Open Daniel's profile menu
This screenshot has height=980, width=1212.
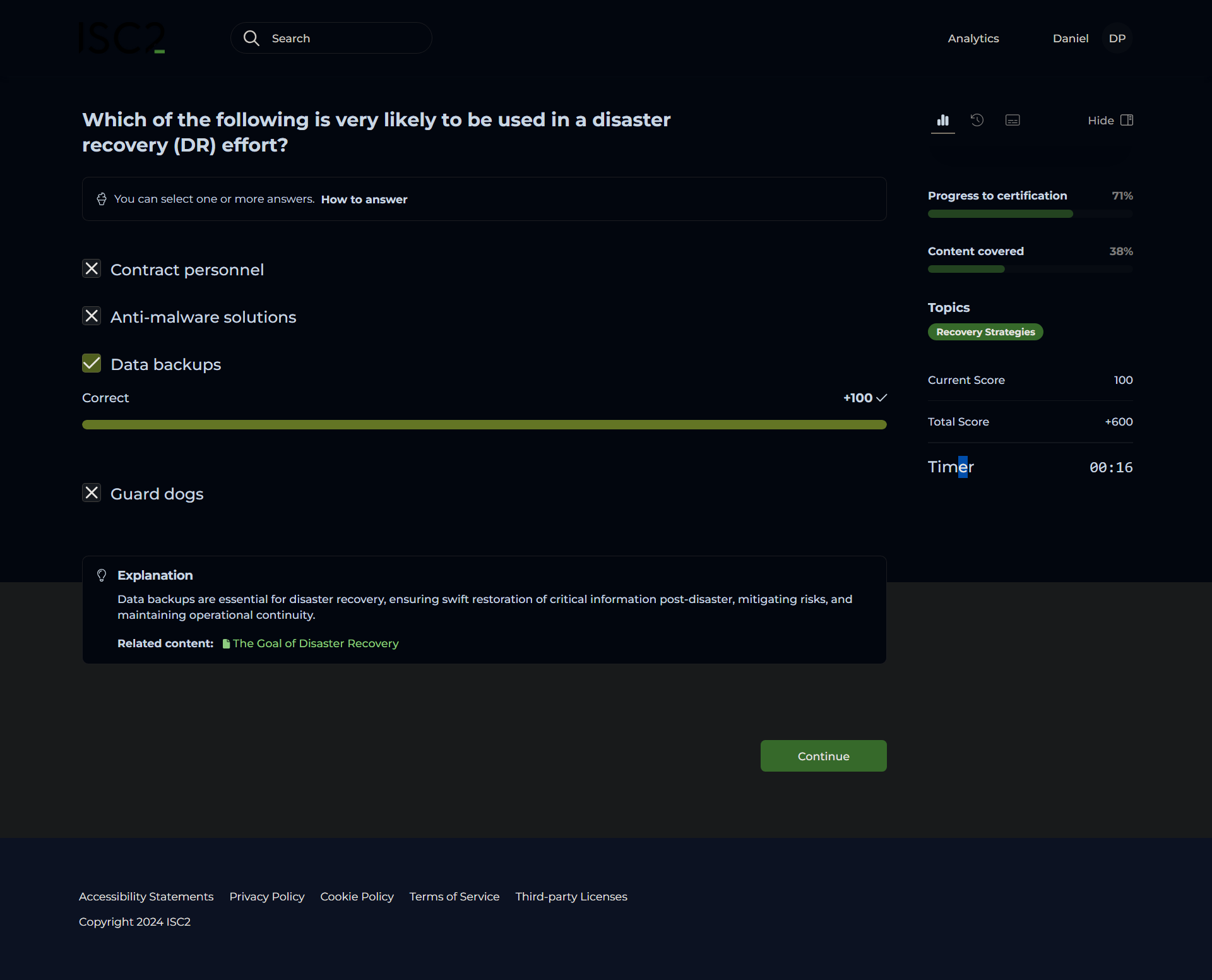click(1070, 38)
